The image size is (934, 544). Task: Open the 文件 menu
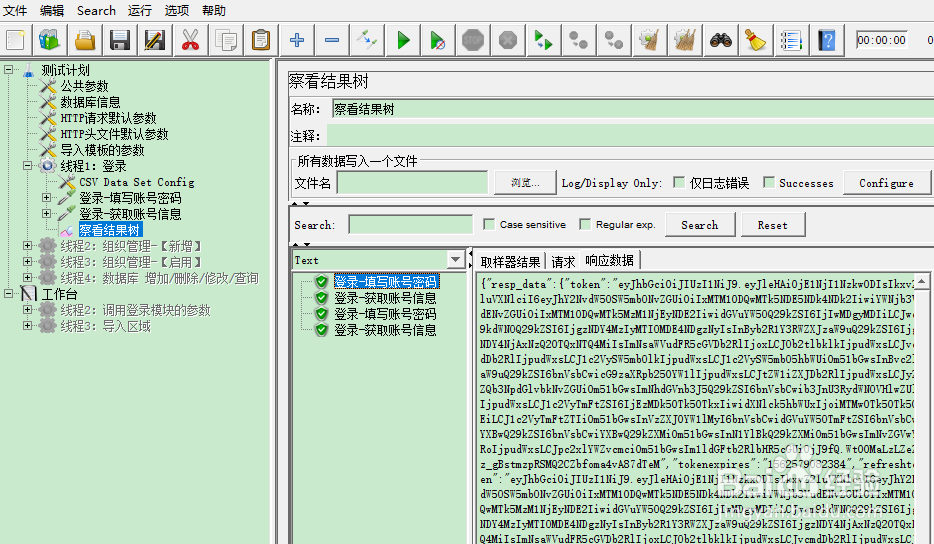tap(15, 10)
